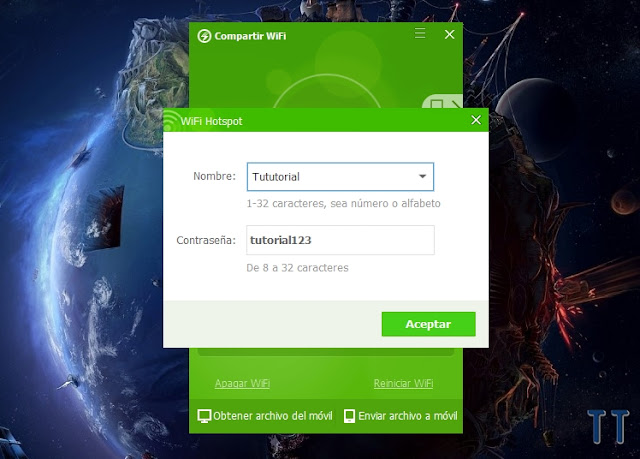
Task: Click the WiFi Hotspot dialog title
Action: click(x=211, y=121)
